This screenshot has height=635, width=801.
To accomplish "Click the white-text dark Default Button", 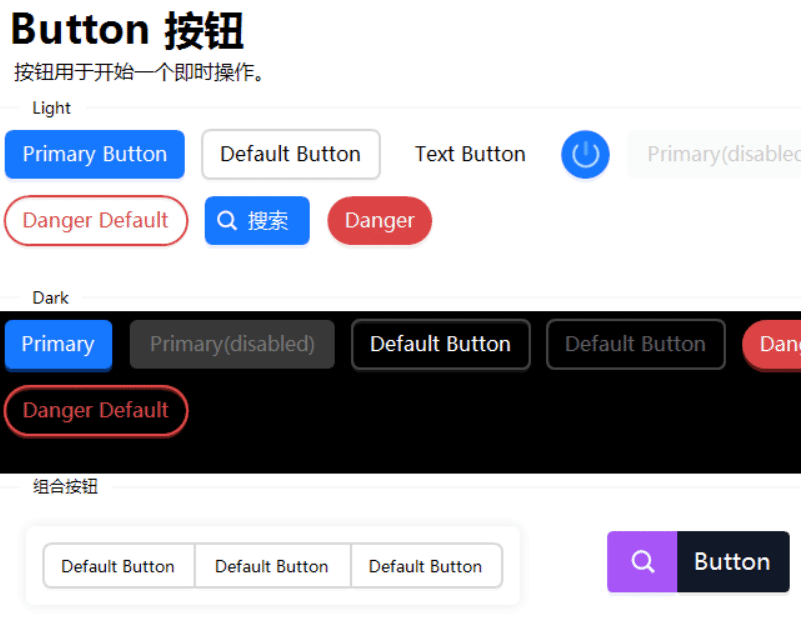I will 440,344.
